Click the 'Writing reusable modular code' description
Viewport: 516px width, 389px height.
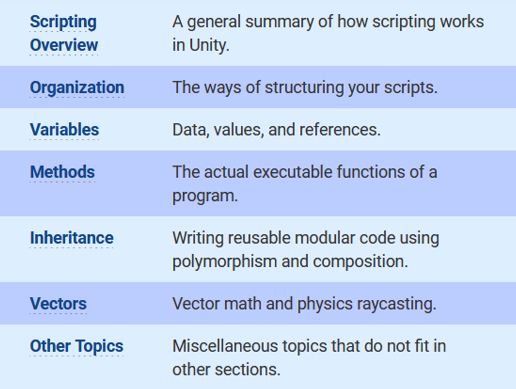(x=306, y=238)
